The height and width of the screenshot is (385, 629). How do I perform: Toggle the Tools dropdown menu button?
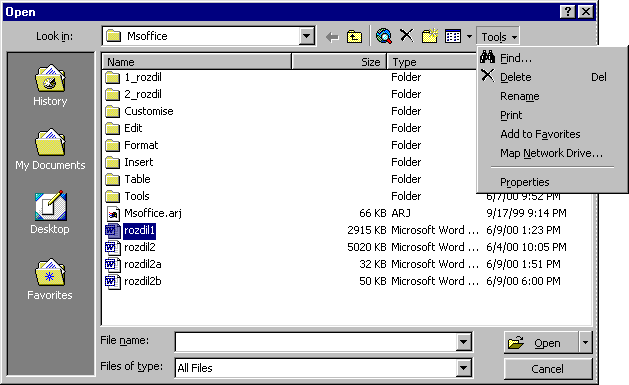tap(498, 37)
